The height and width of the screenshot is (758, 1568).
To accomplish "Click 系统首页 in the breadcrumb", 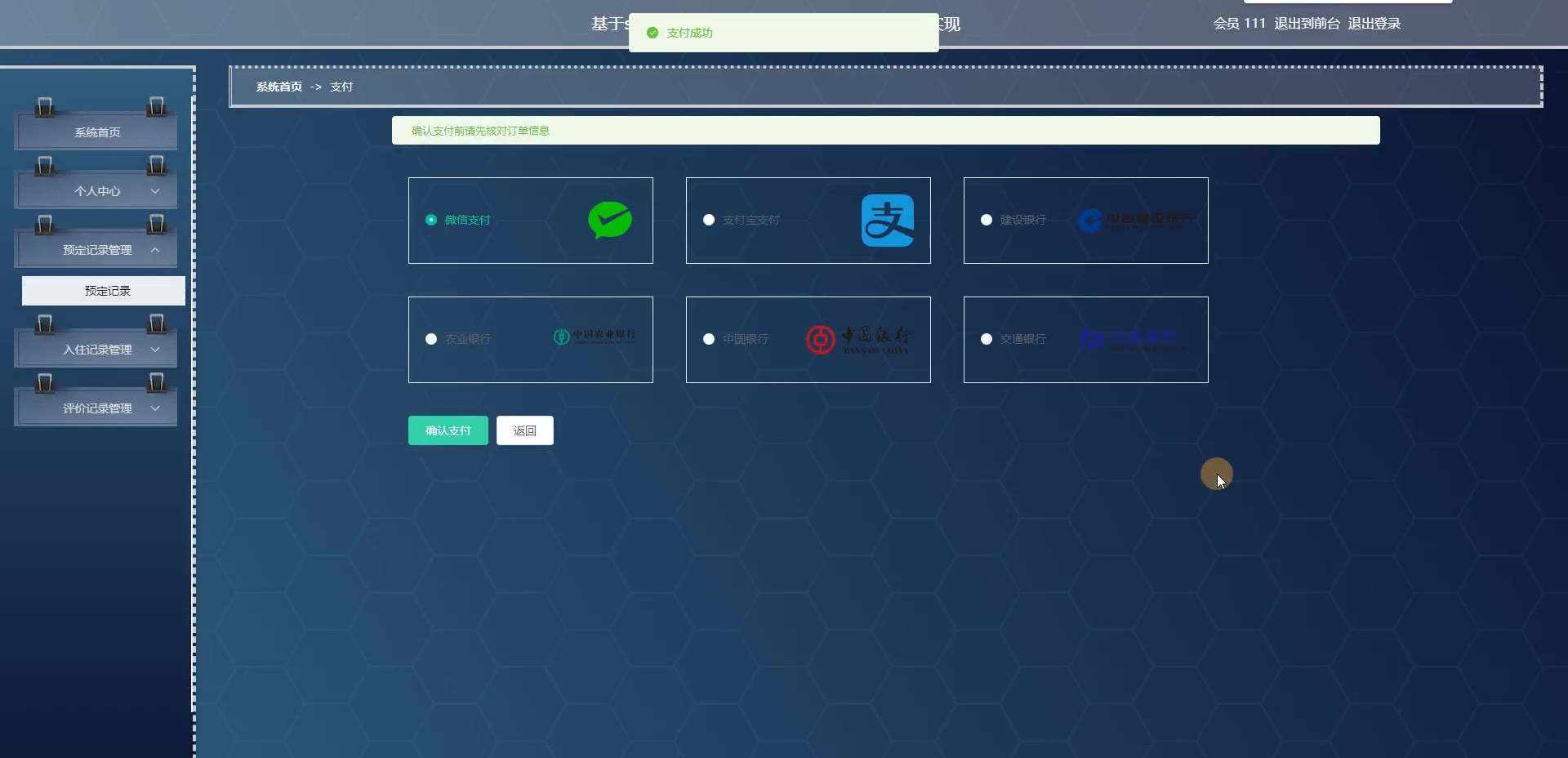I will (x=279, y=87).
